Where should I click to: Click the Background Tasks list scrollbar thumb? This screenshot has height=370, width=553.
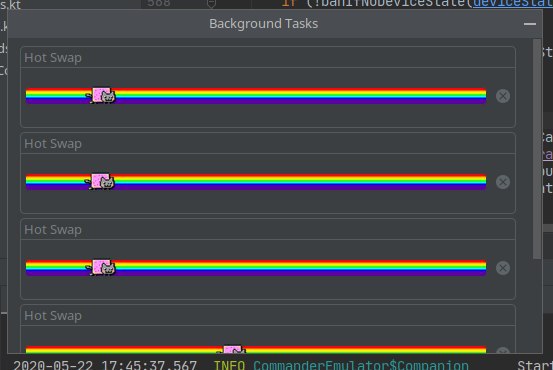[x=537, y=149]
